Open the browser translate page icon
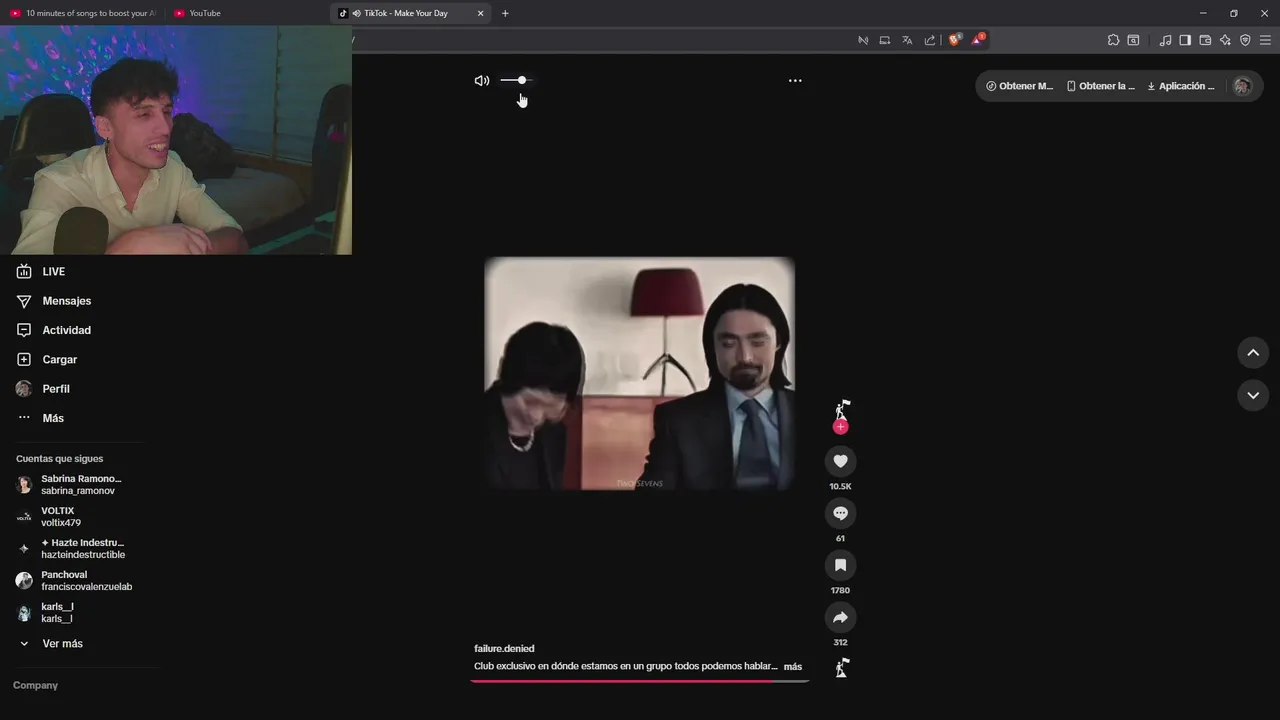This screenshot has height=720, width=1280. tap(907, 40)
